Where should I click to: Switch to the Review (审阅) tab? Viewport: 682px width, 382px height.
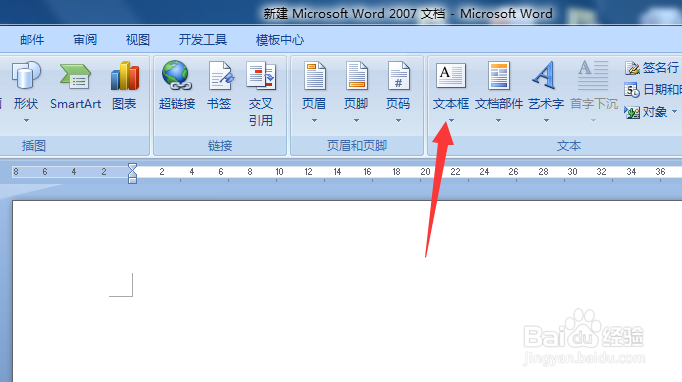coord(85,40)
